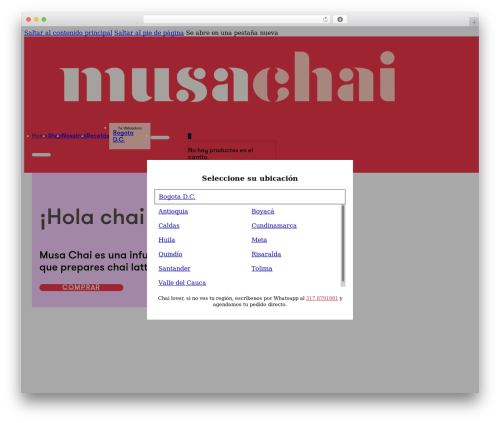Click the gray bar button below Home menu
The width and height of the screenshot is (500, 423).
[41, 155]
